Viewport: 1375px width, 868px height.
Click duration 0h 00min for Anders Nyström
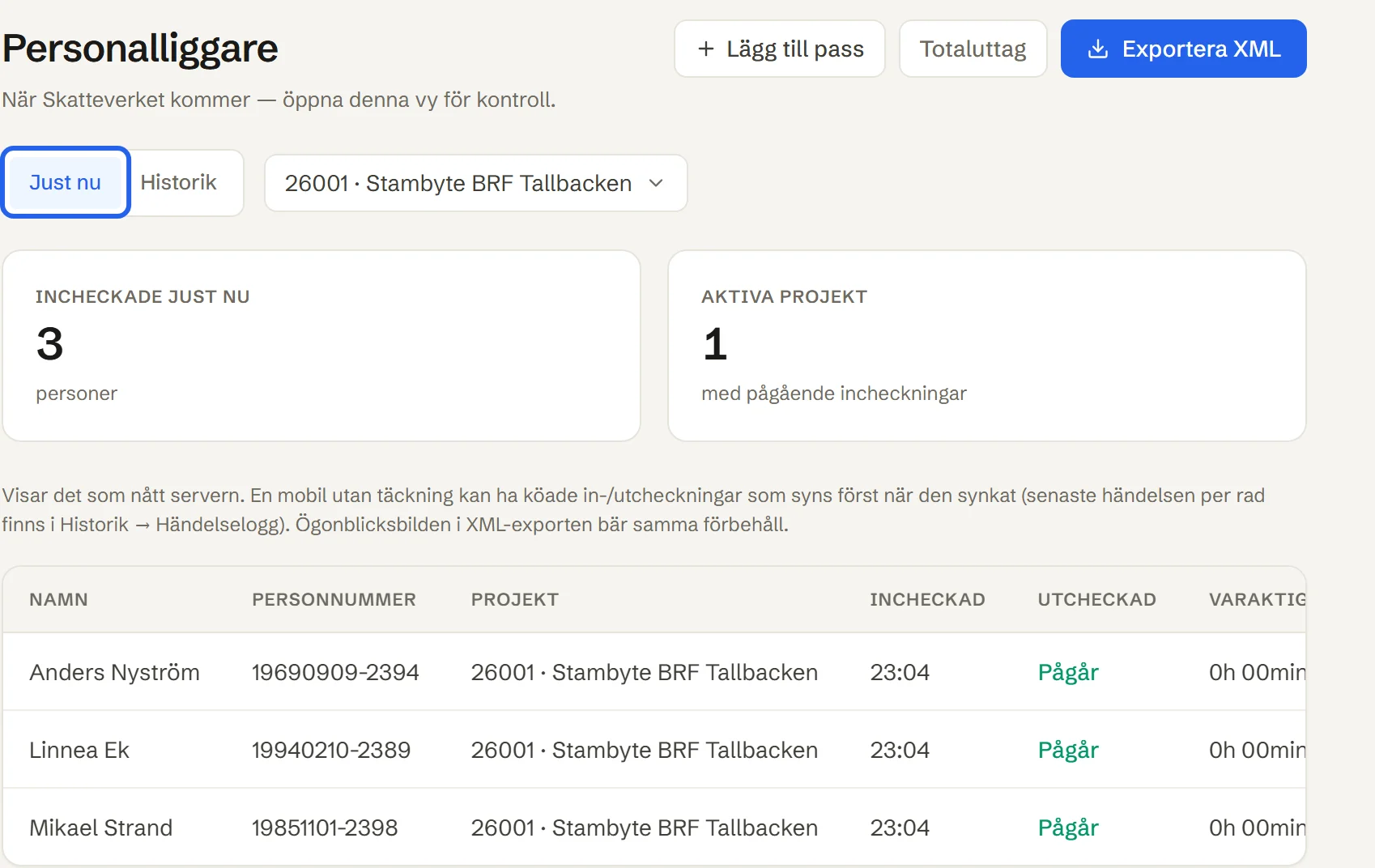1257,672
